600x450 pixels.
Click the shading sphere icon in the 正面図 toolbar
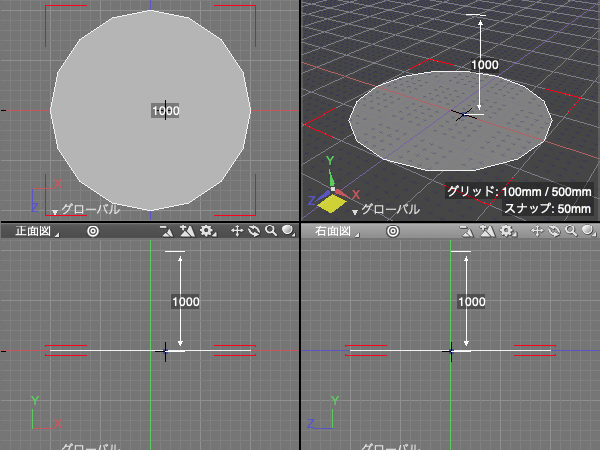(x=287, y=231)
